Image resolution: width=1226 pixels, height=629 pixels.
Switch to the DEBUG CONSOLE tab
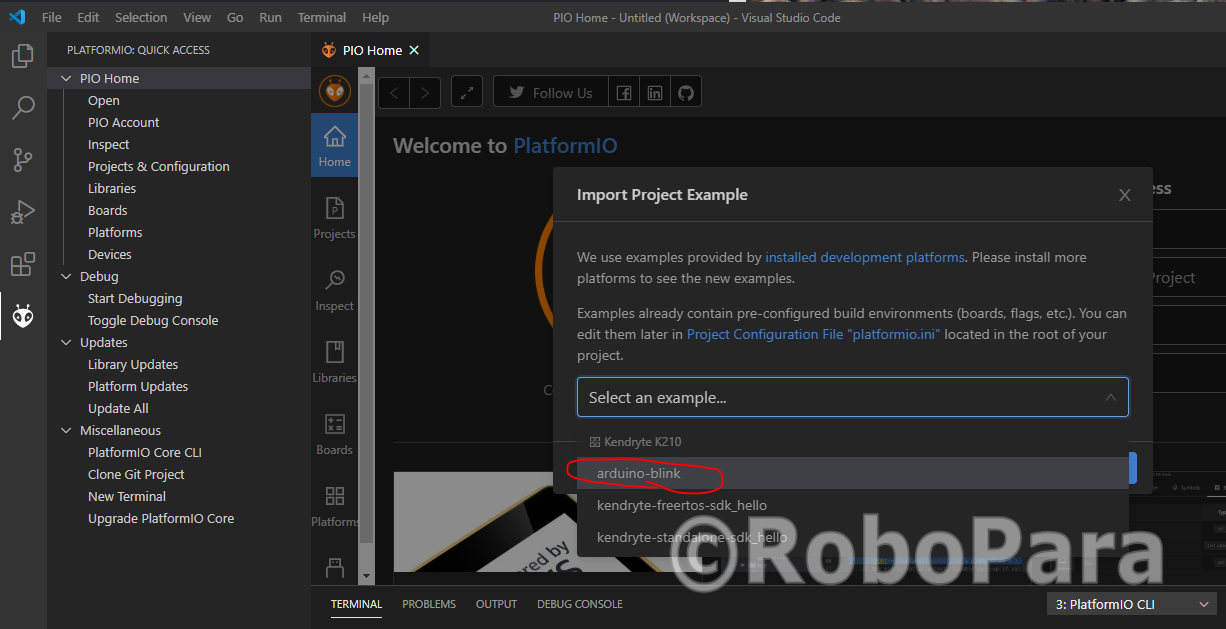pos(578,604)
